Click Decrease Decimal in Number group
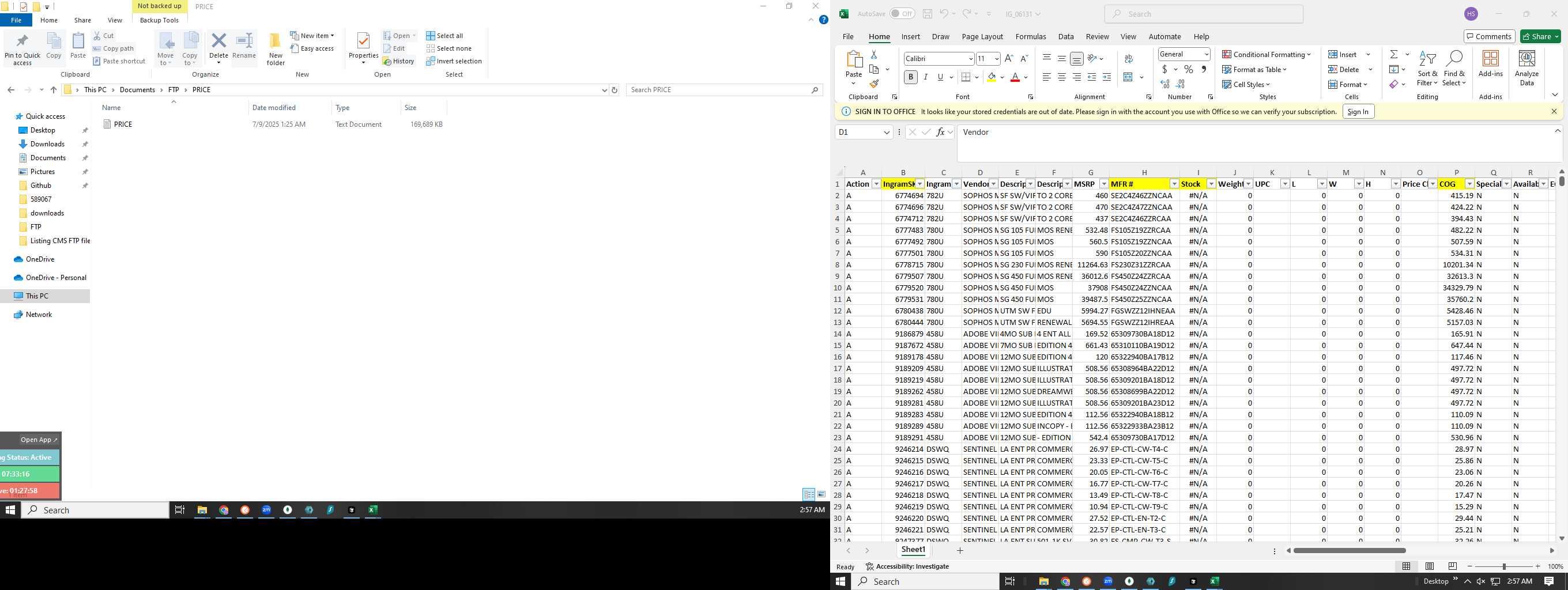The width and height of the screenshot is (1568, 590). pyautogui.click(x=1180, y=84)
